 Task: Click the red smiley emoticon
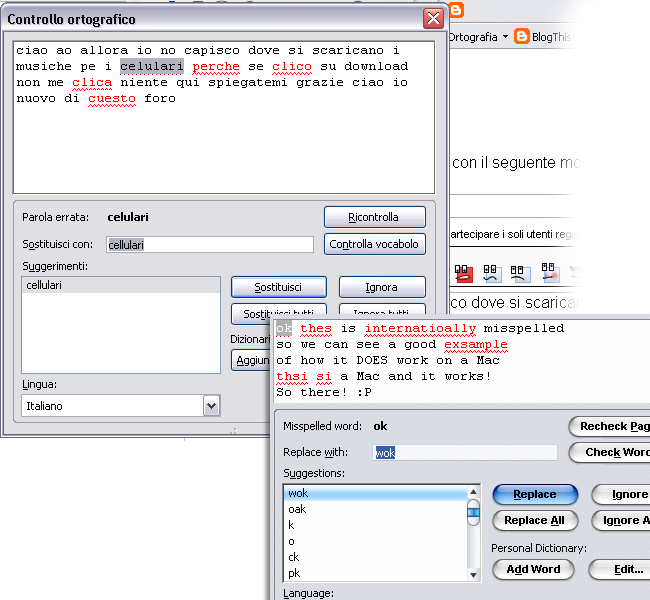(463, 272)
